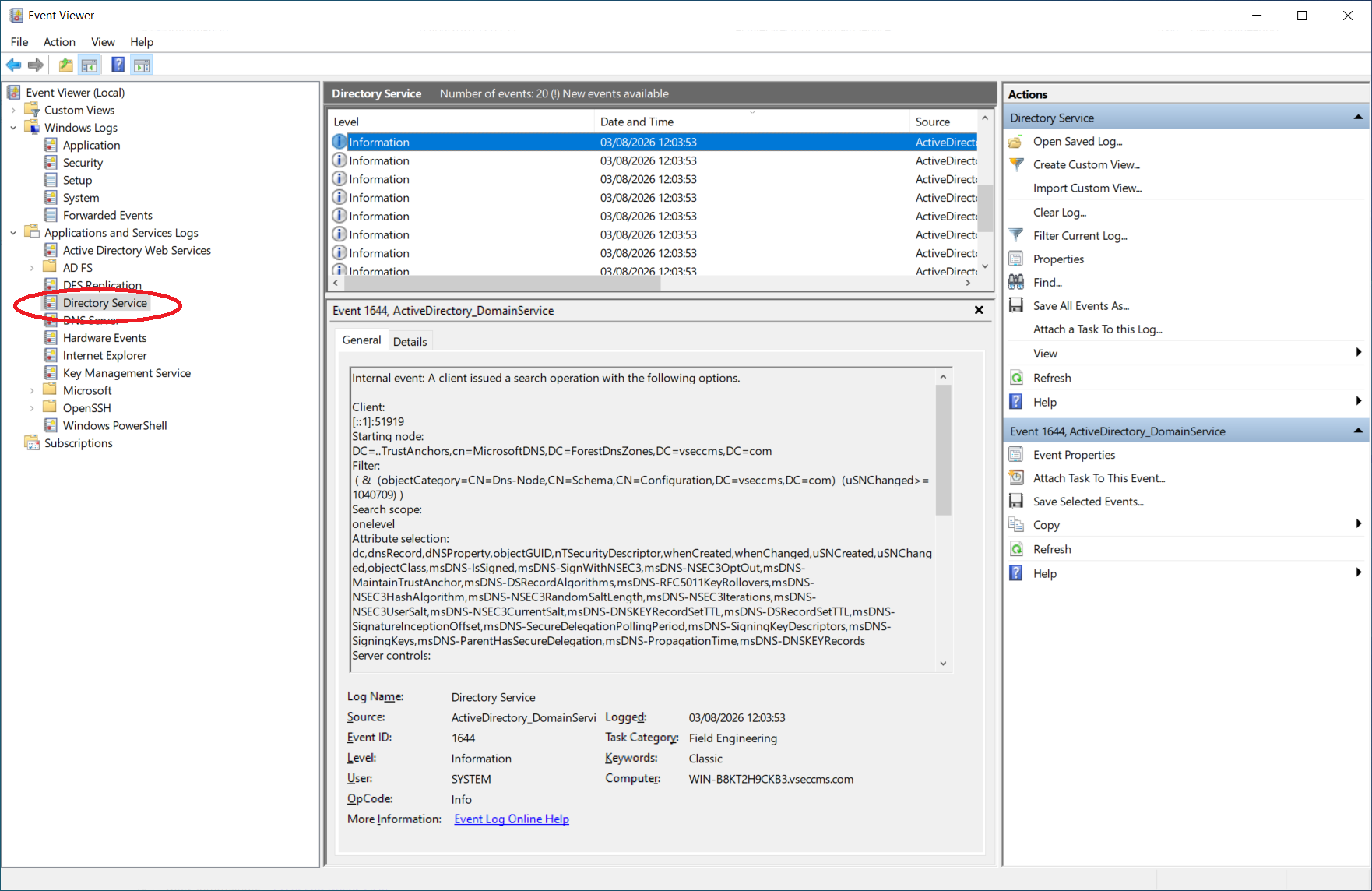Screen dimensions: 1372x891
Task: Sort events by Date and Time column header
Action: point(752,121)
